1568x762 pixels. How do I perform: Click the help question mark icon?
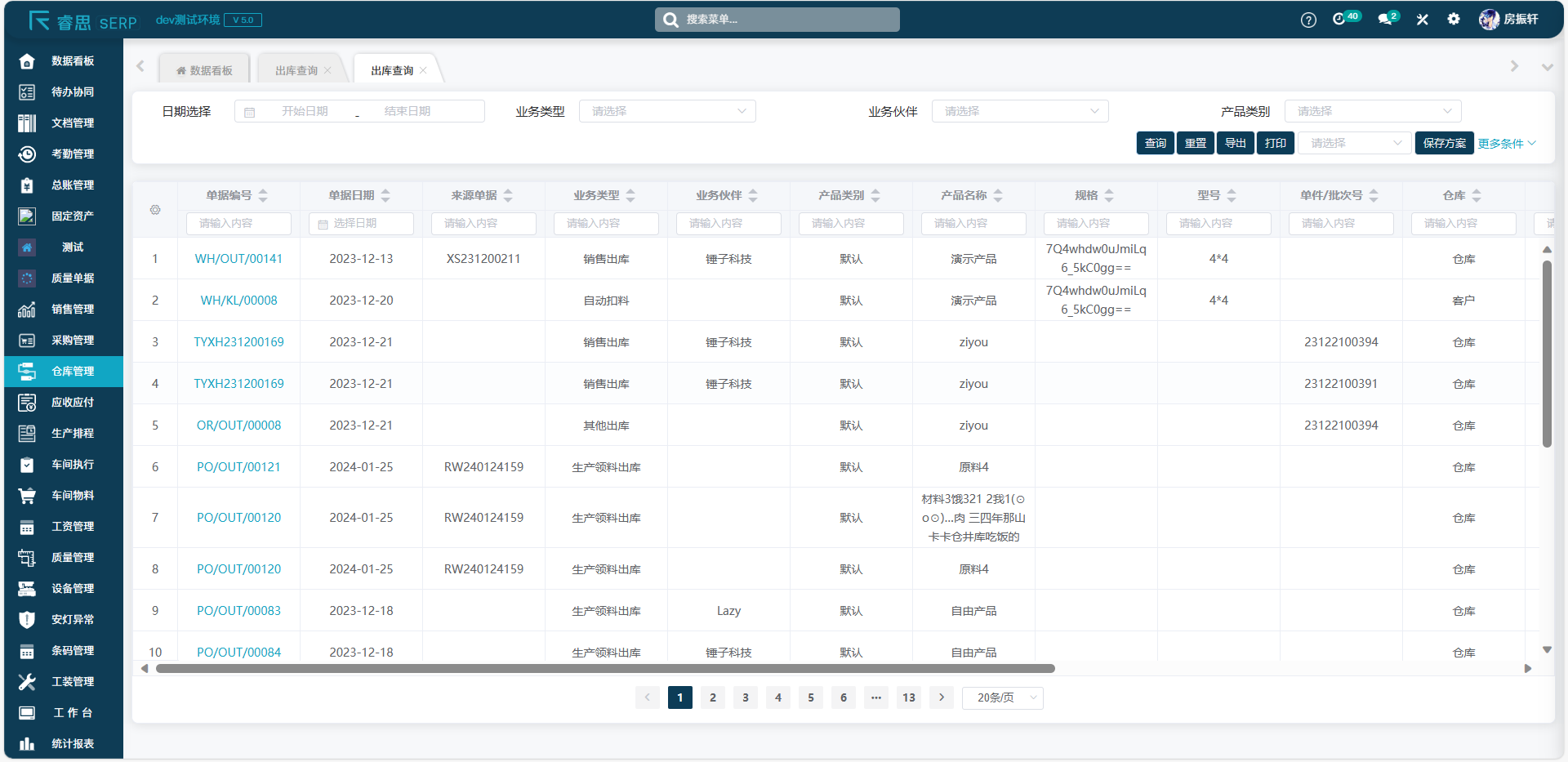pyautogui.click(x=1308, y=20)
